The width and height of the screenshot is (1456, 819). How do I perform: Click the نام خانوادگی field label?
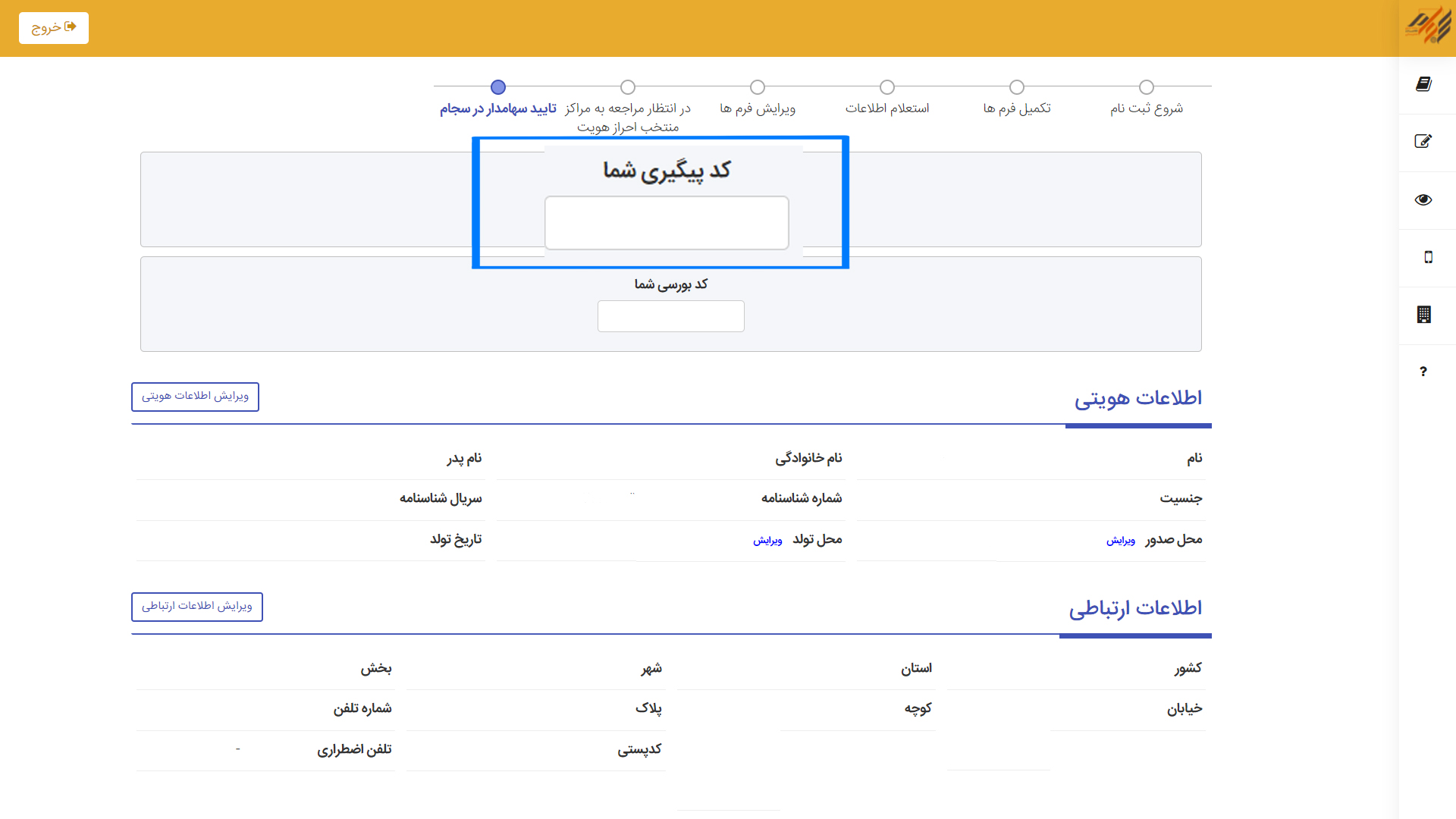(808, 459)
